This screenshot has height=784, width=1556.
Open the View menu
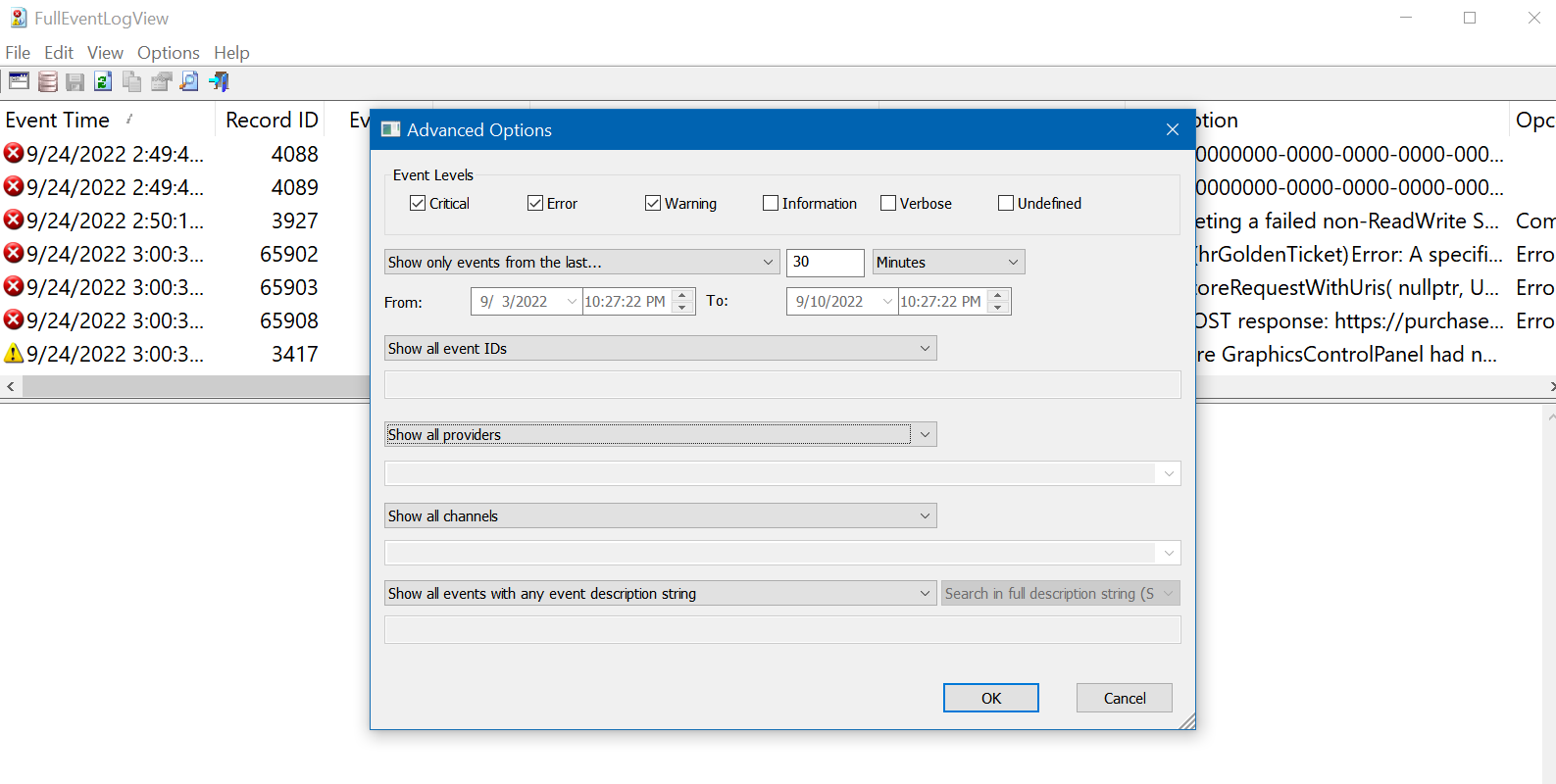point(105,52)
